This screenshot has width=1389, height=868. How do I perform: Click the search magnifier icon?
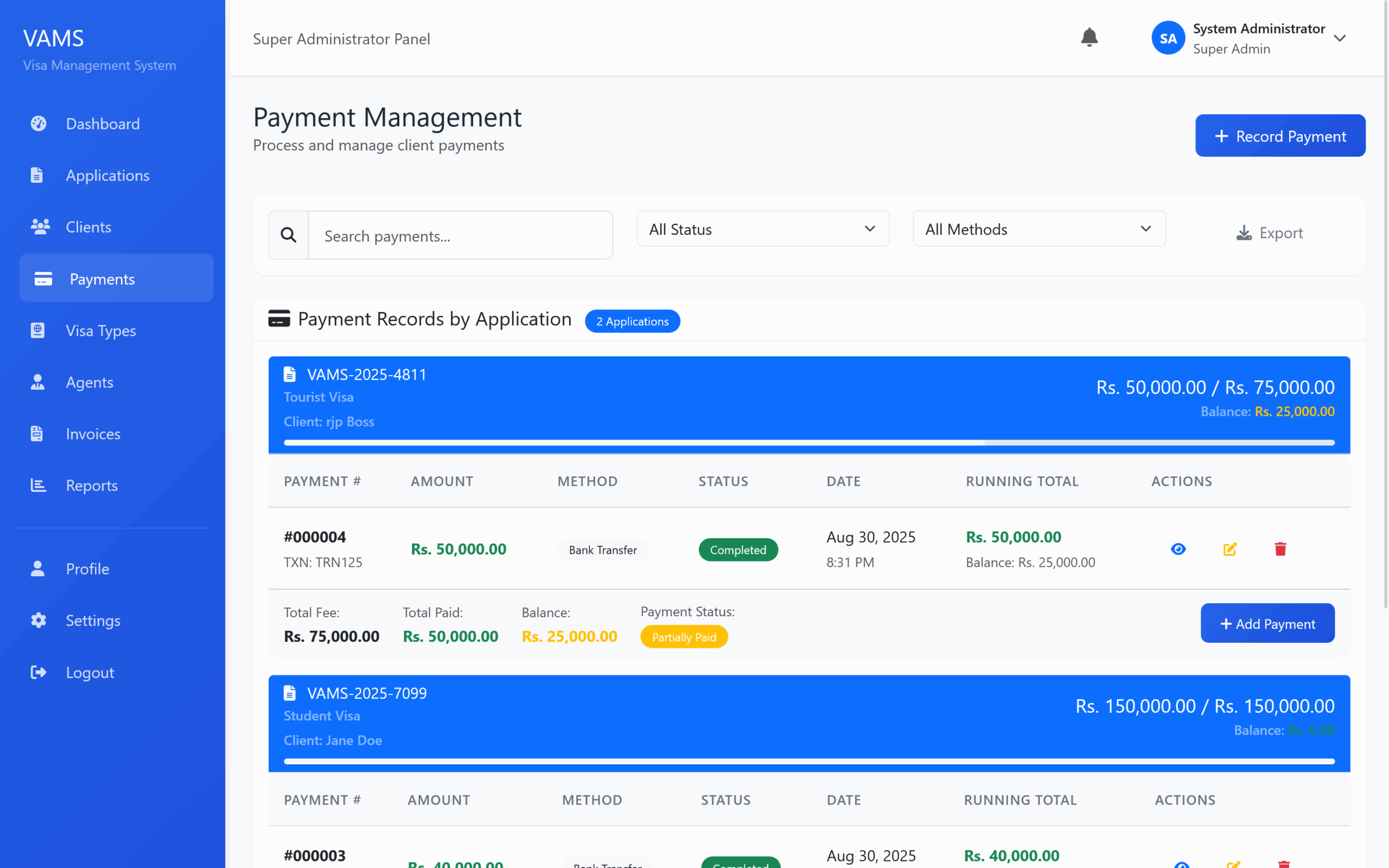click(x=289, y=235)
